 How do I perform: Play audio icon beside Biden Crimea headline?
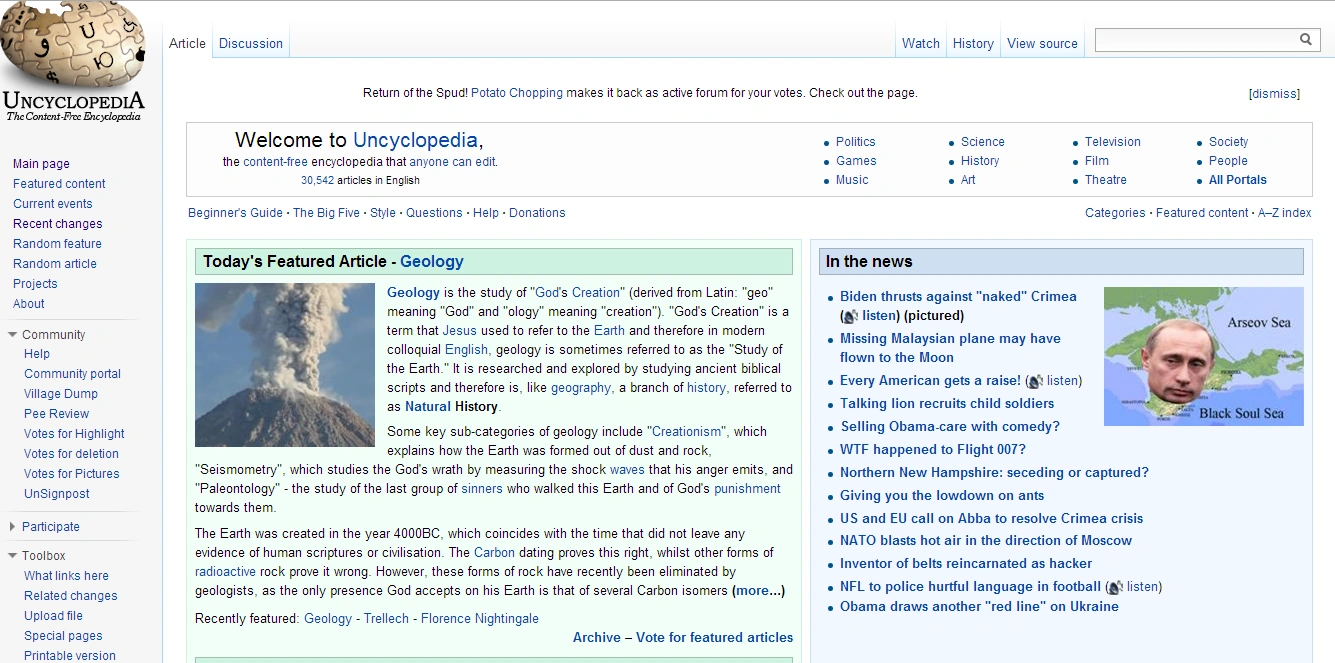(x=850, y=316)
